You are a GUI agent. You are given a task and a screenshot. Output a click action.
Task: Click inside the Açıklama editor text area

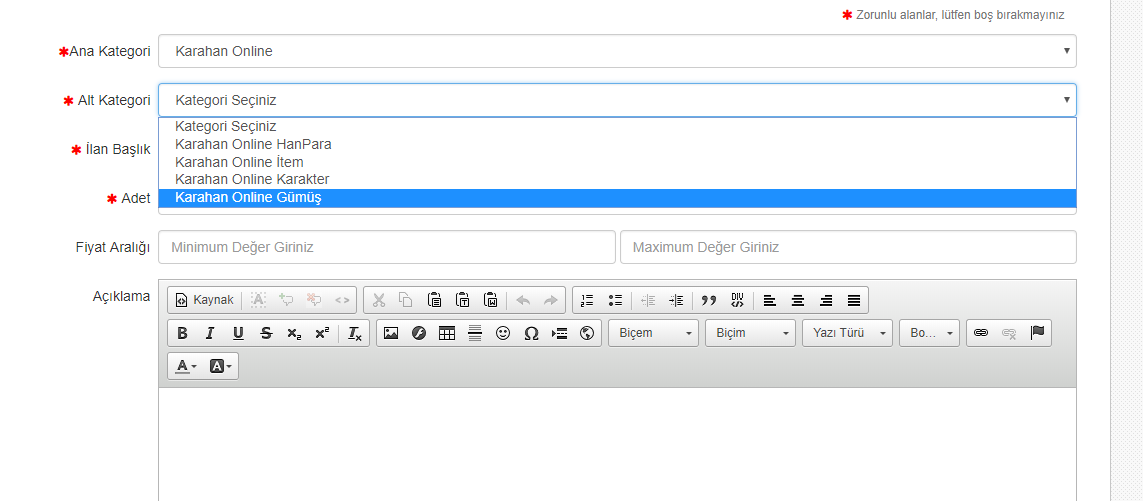tap(617, 443)
